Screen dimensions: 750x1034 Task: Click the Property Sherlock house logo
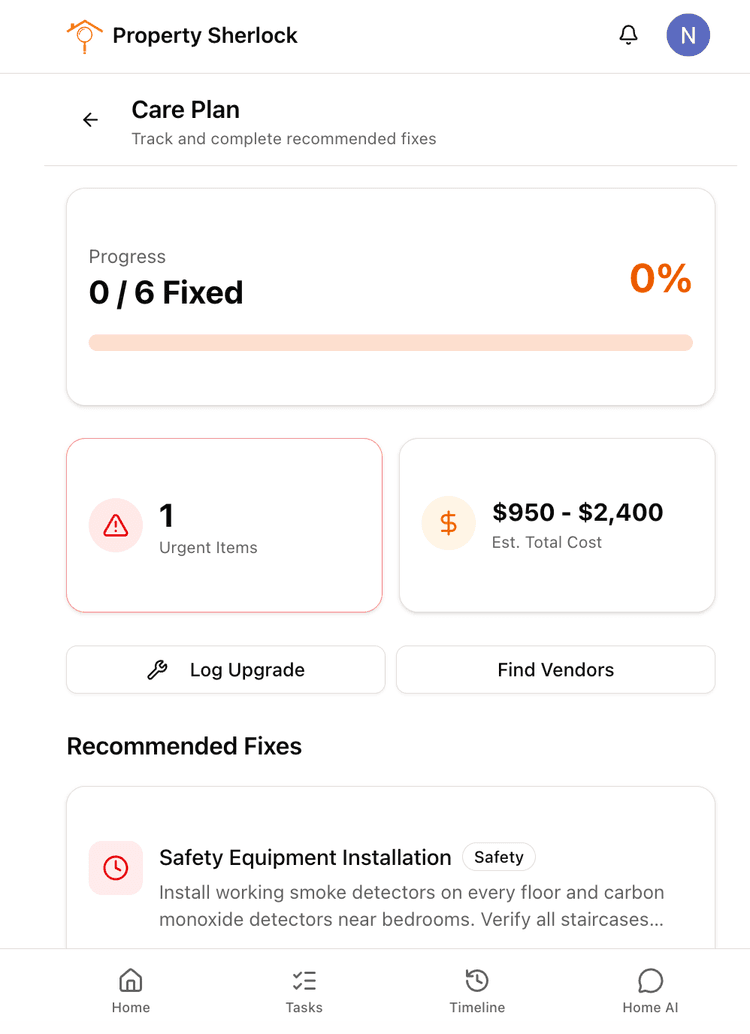click(84, 35)
